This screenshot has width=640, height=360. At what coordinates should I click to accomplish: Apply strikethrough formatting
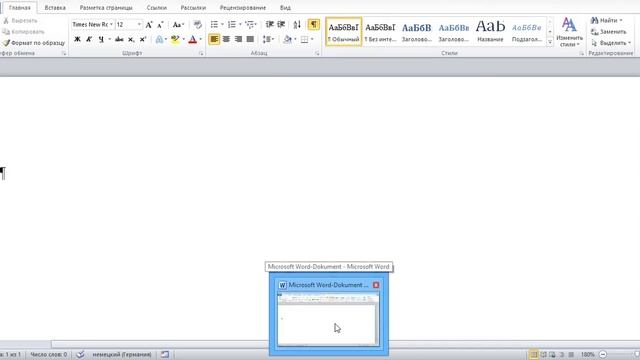click(x=119, y=39)
